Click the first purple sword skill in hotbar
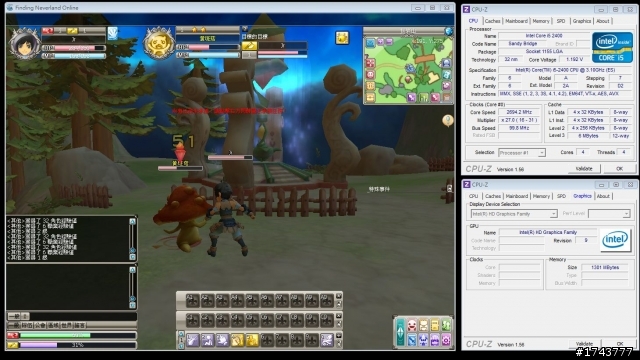This screenshot has height=360, width=640. tap(193, 340)
